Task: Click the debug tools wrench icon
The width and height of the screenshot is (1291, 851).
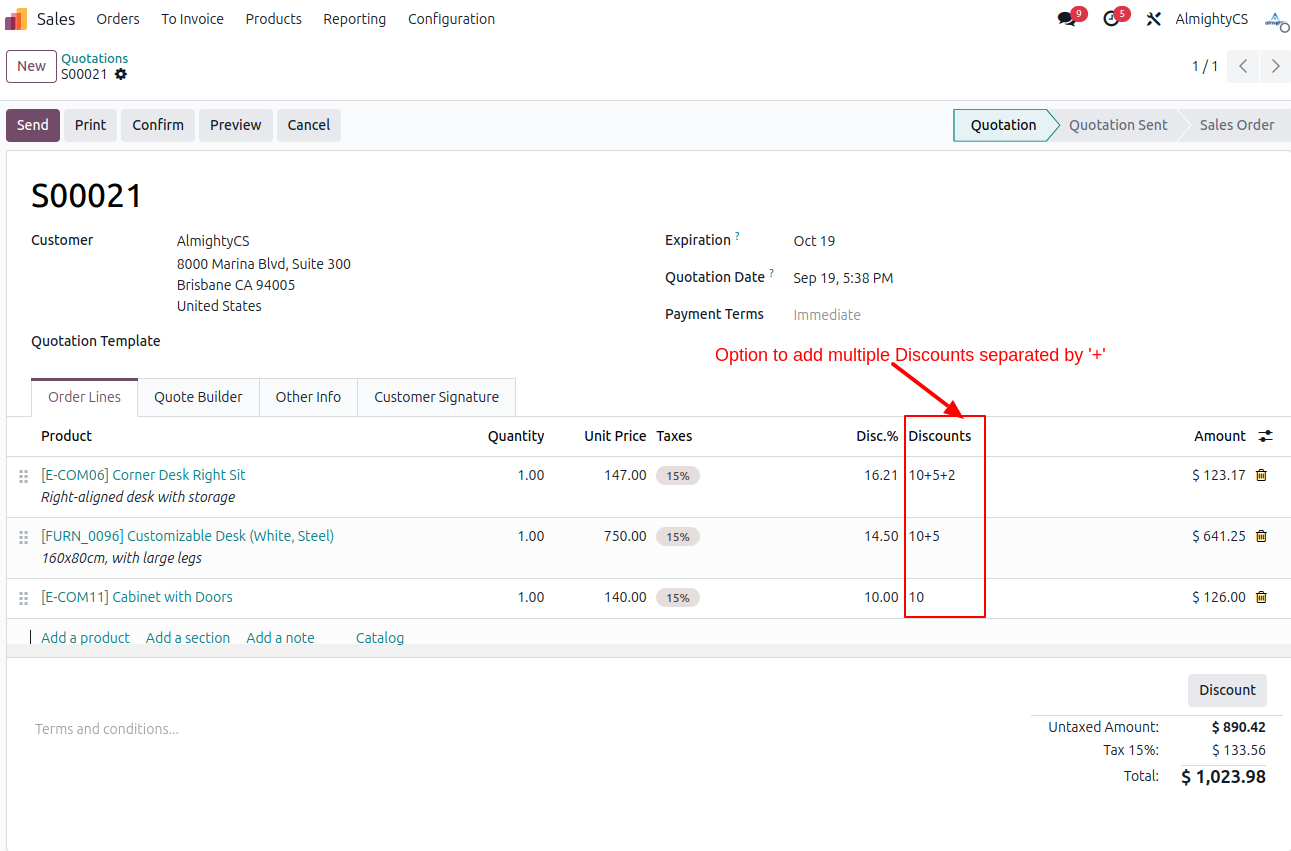Action: tap(1153, 19)
